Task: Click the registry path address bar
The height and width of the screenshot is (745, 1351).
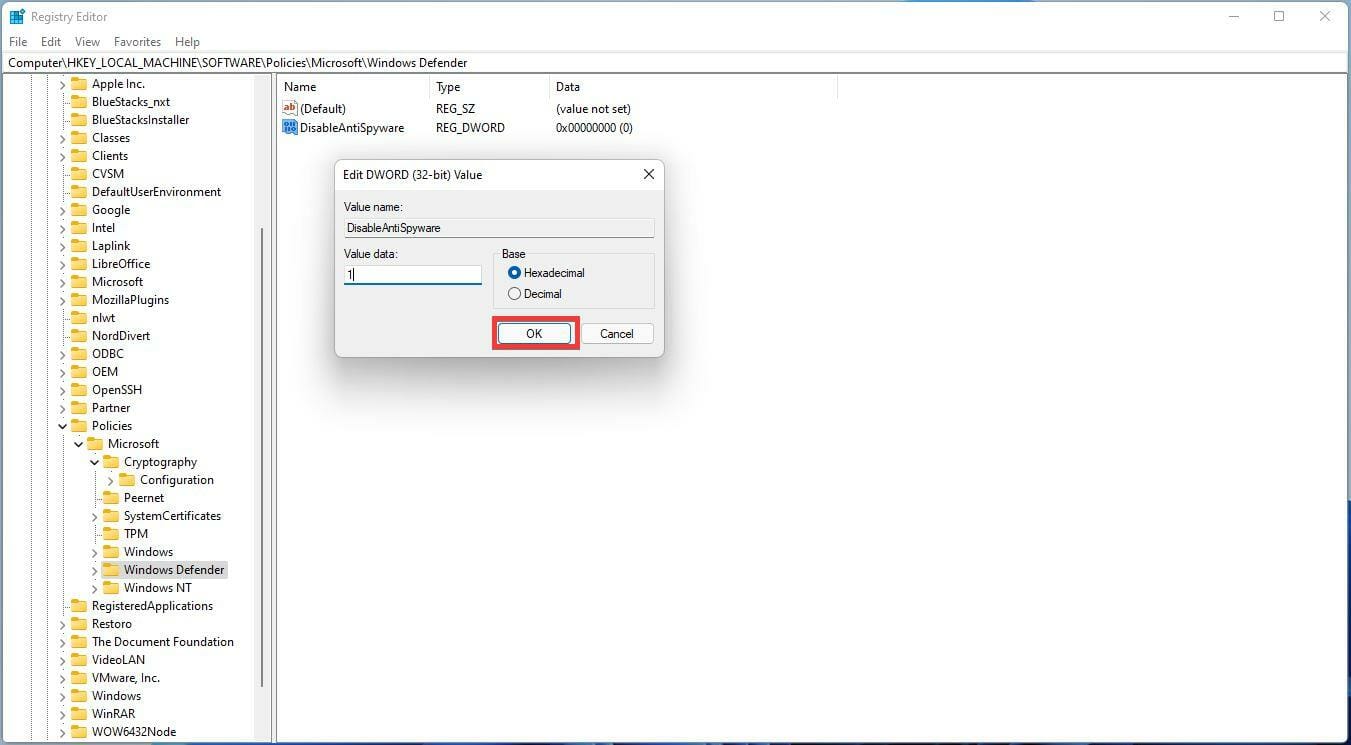Action: (x=675, y=62)
